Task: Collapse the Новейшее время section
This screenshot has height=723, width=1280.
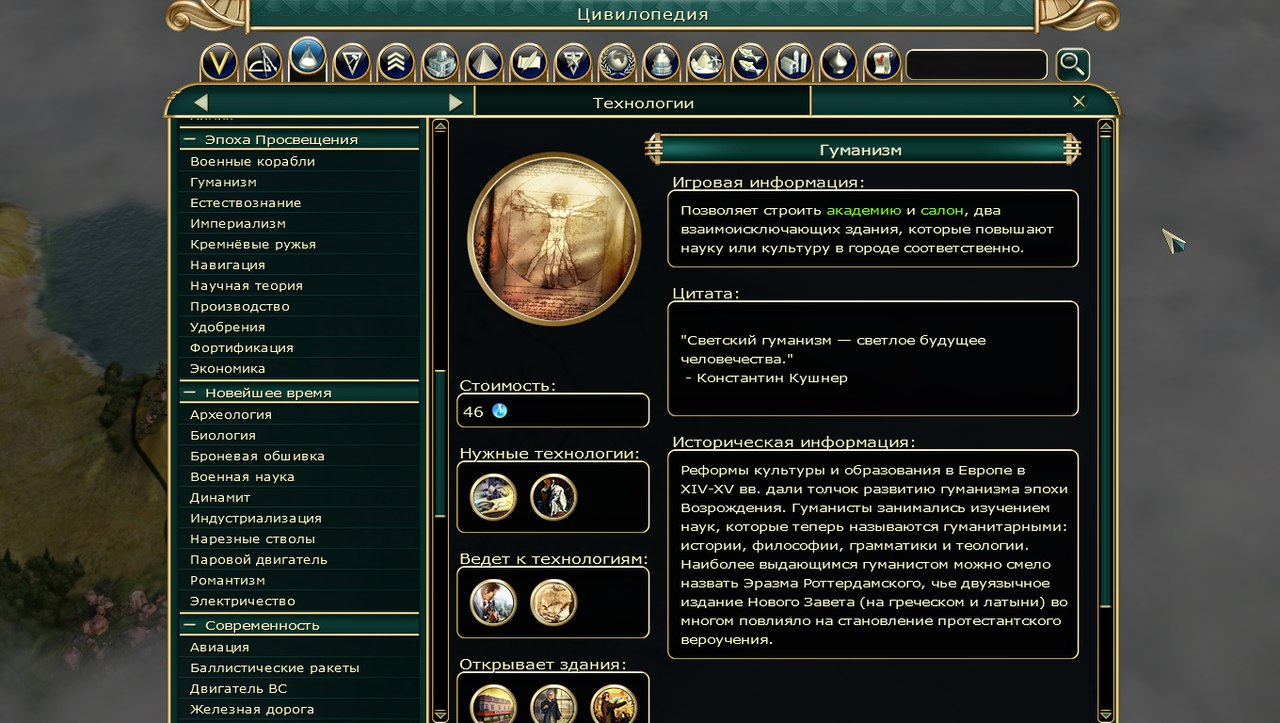Action: (189, 393)
